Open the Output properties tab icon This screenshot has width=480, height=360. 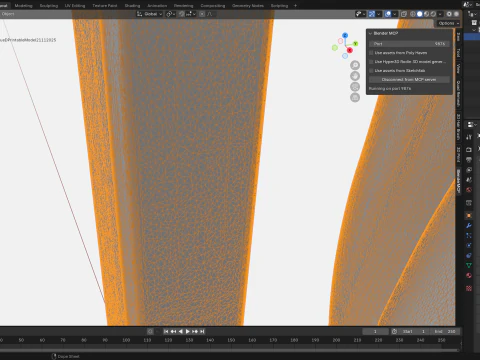tap(469, 160)
